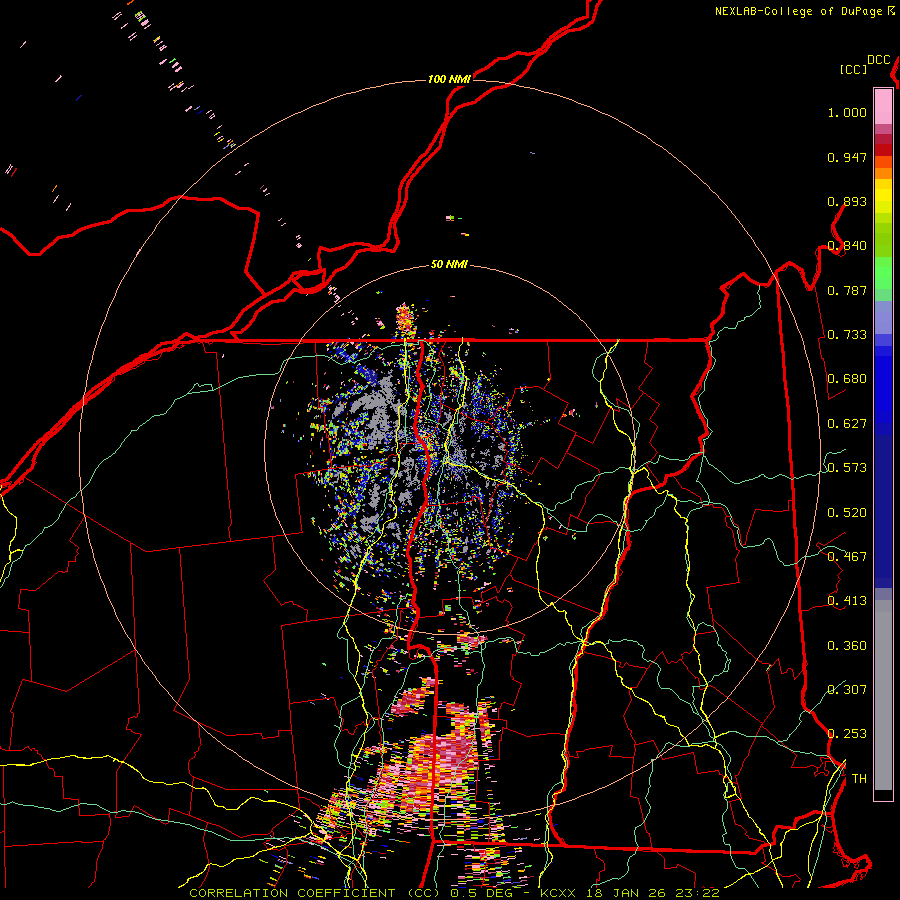Click the Correlation Coefficient product title caption
The width and height of the screenshot is (900, 900).
[x=314, y=893]
